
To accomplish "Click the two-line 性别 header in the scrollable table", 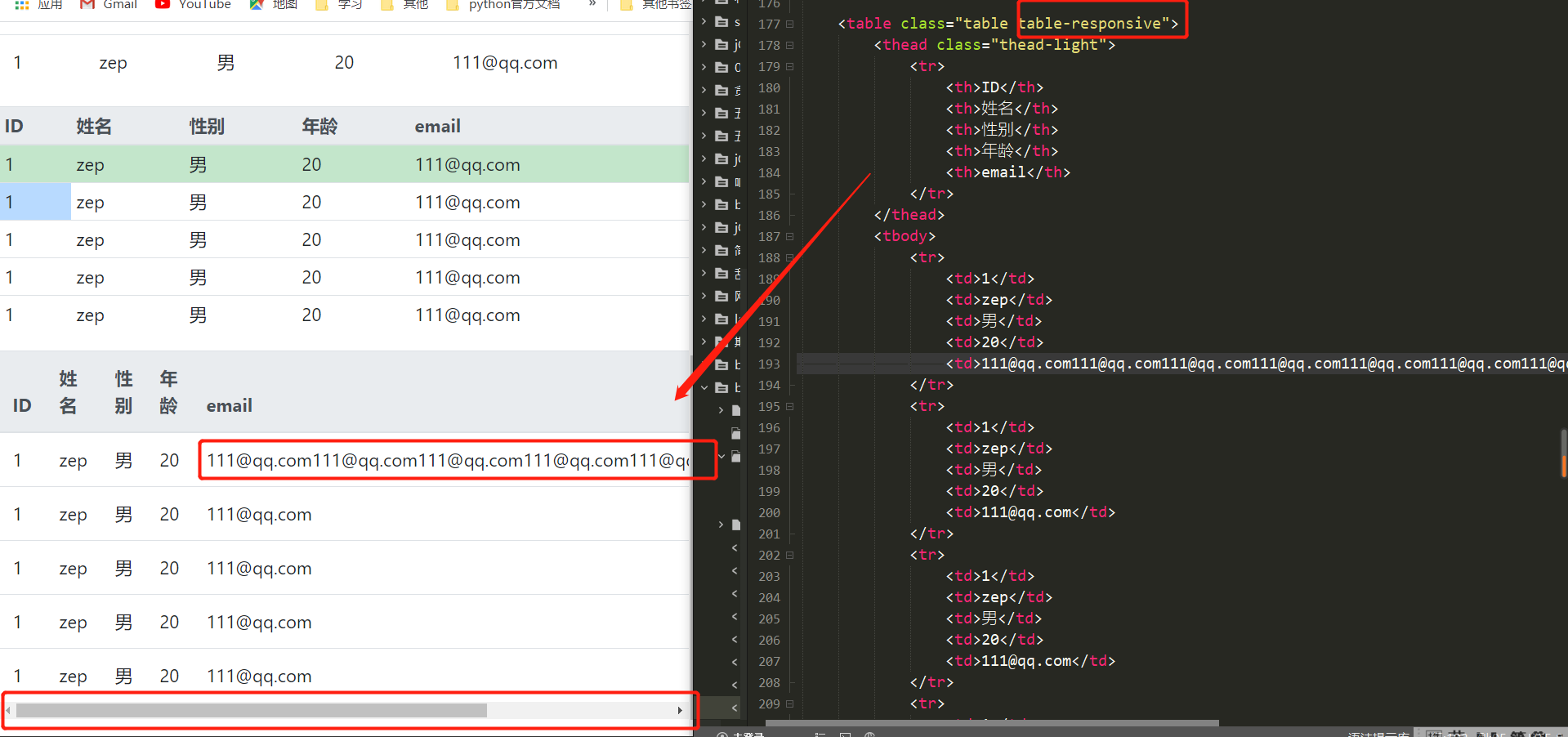I will (x=123, y=392).
